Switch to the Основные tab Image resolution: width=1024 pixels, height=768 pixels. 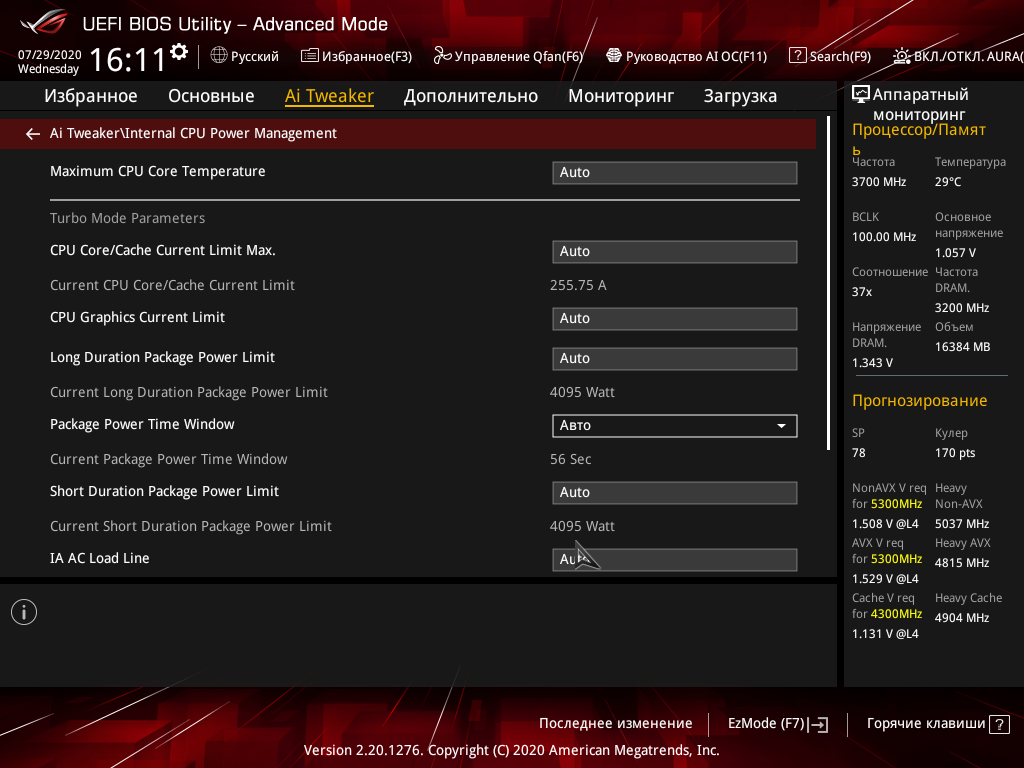[211, 96]
